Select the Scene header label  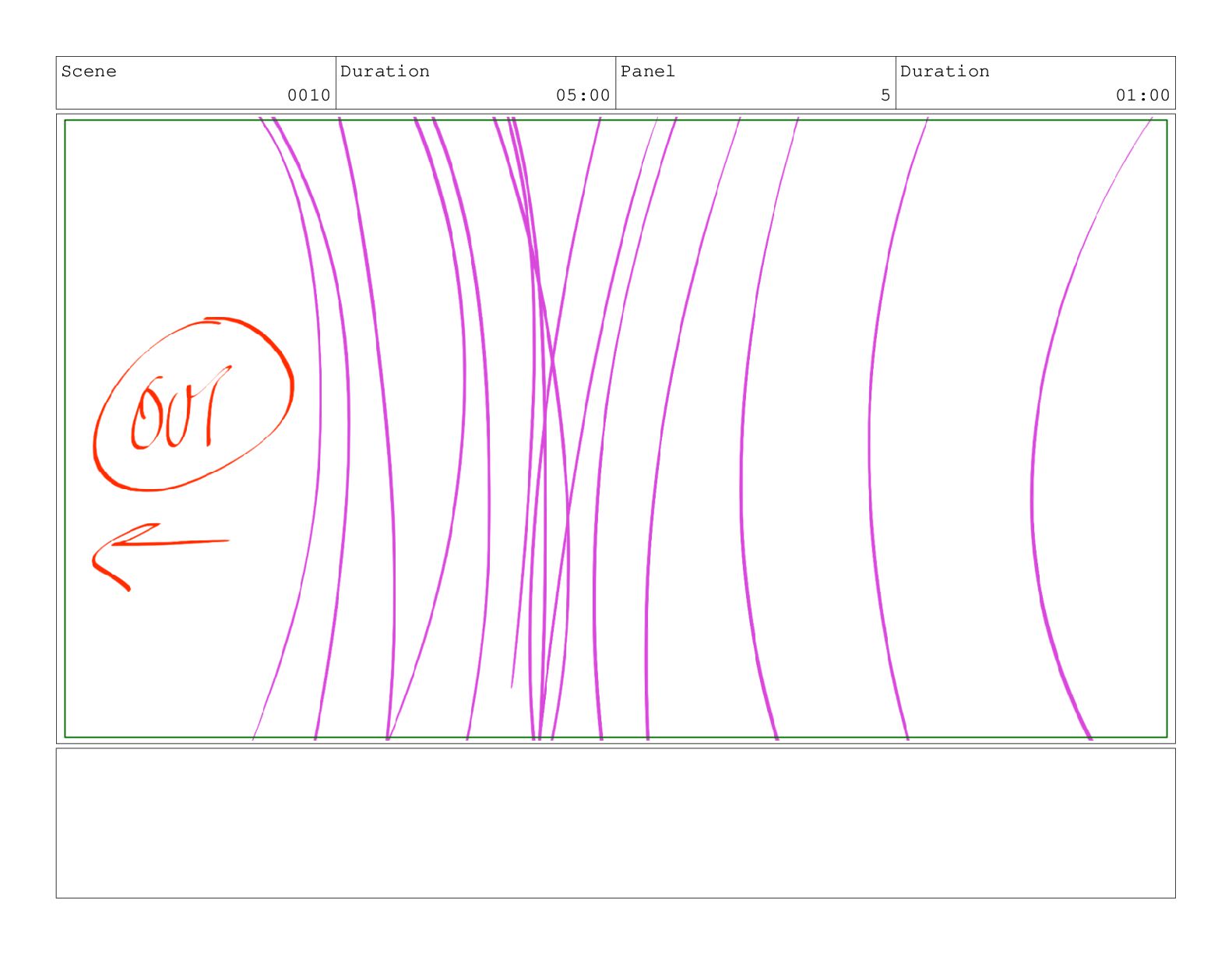click(89, 71)
